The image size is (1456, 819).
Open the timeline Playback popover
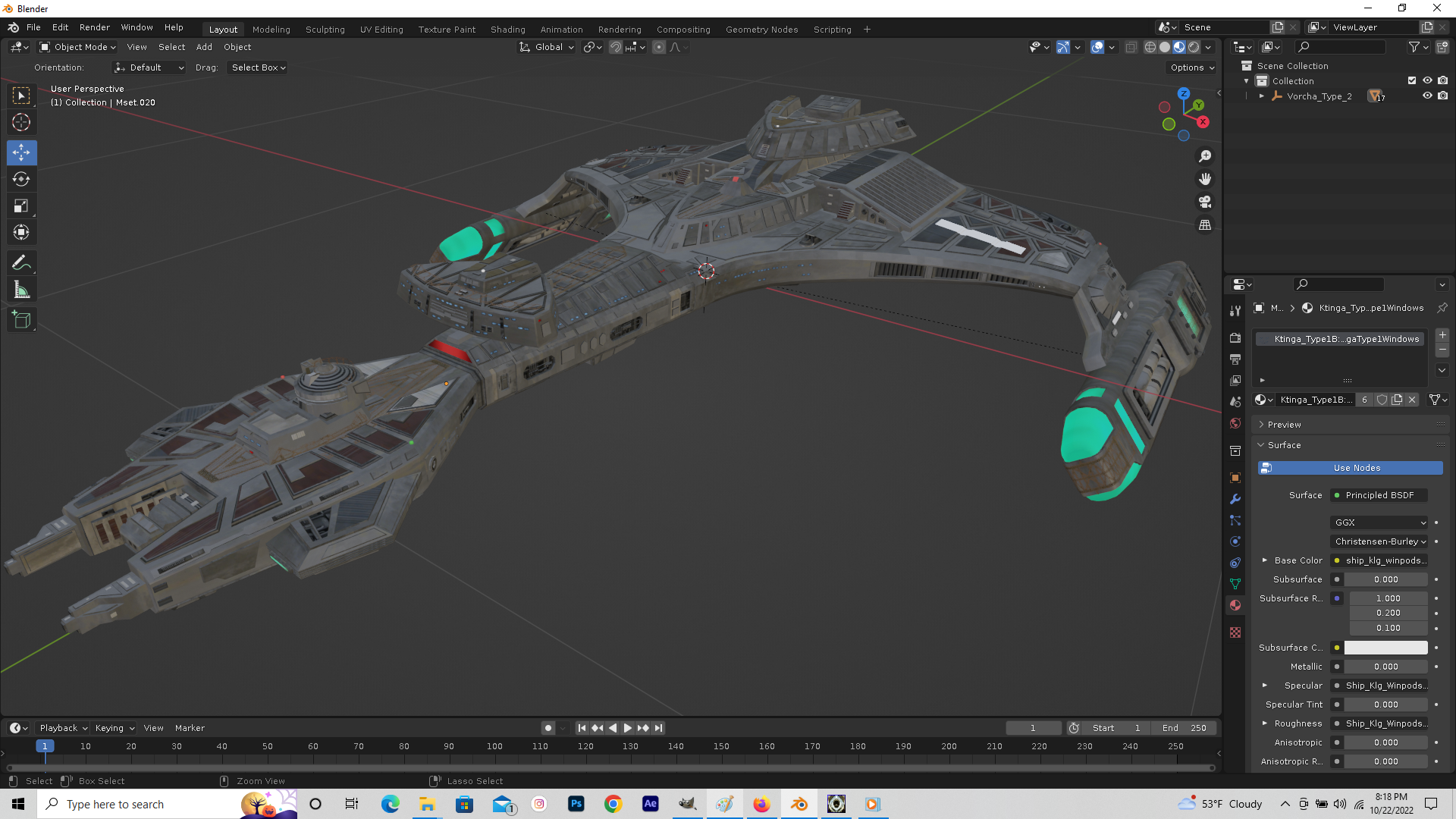[x=64, y=728]
